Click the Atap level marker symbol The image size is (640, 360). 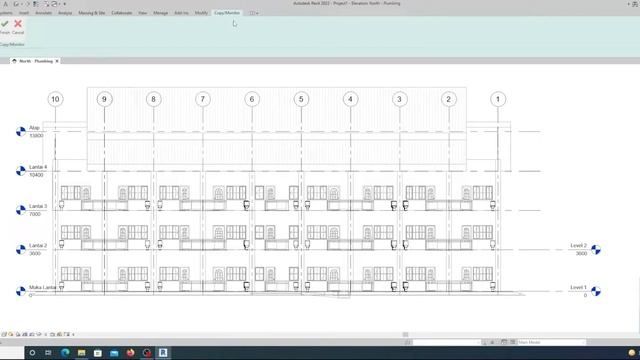click(x=20, y=131)
